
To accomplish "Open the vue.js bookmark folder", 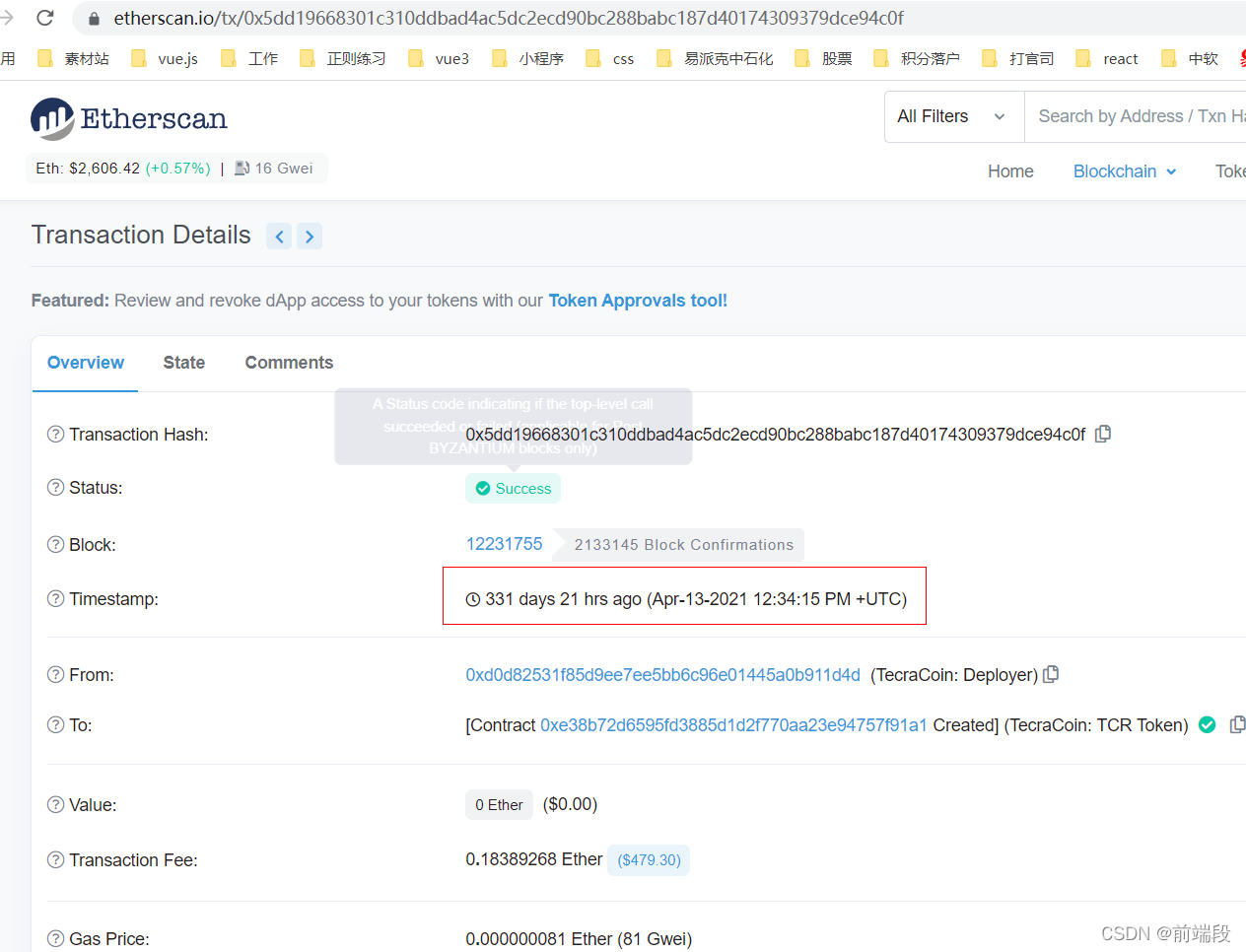I will [165, 58].
